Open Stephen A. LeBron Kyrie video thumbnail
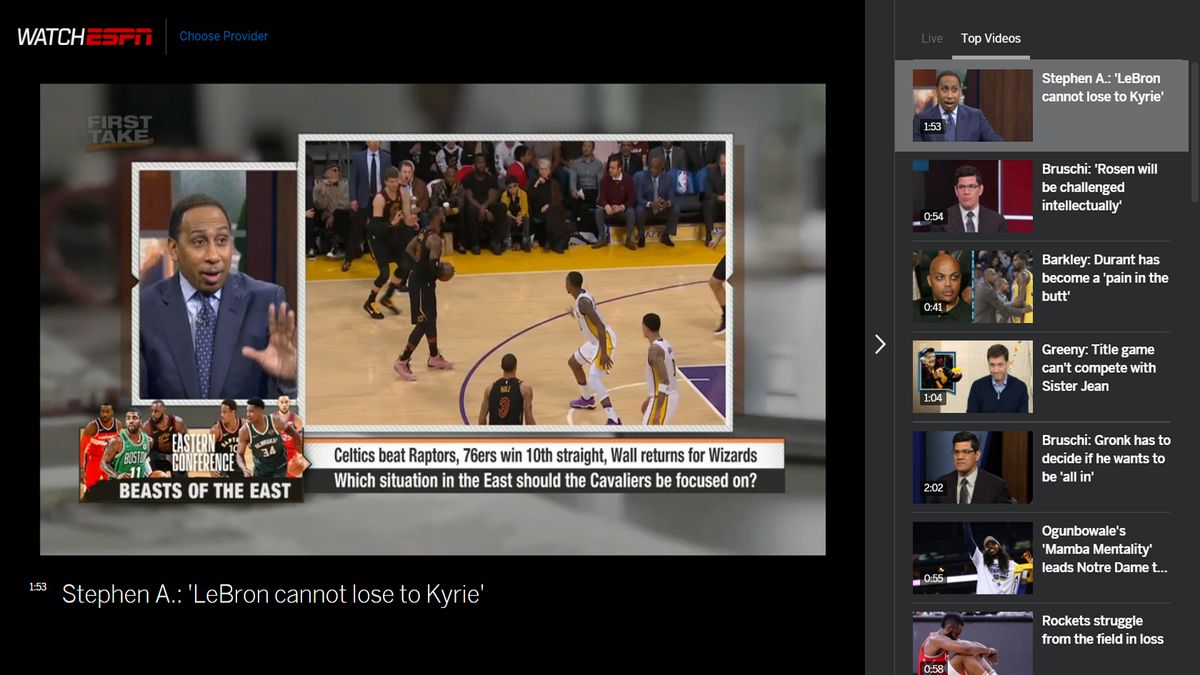1200x675 pixels. click(x=973, y=106)
